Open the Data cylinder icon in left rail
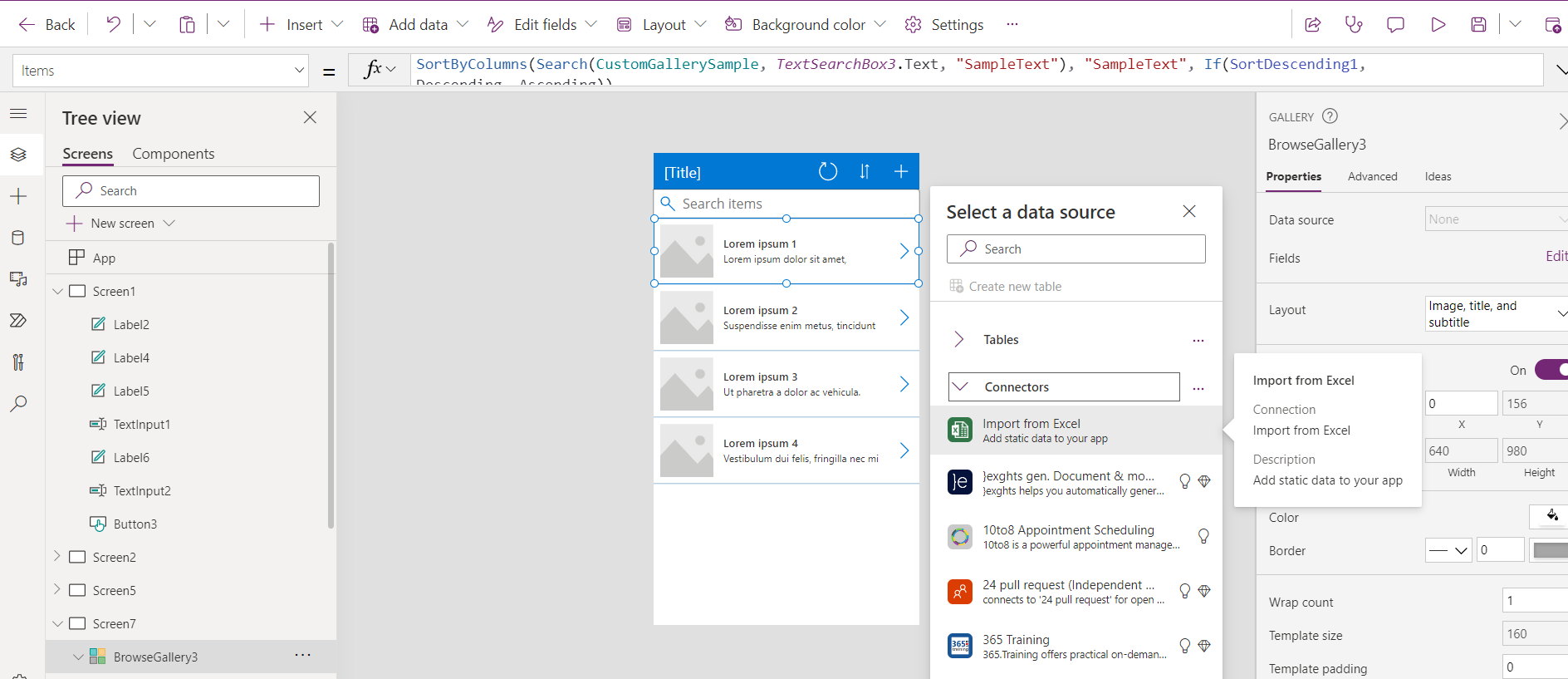The image size is (1568, 679). point(18,238)
